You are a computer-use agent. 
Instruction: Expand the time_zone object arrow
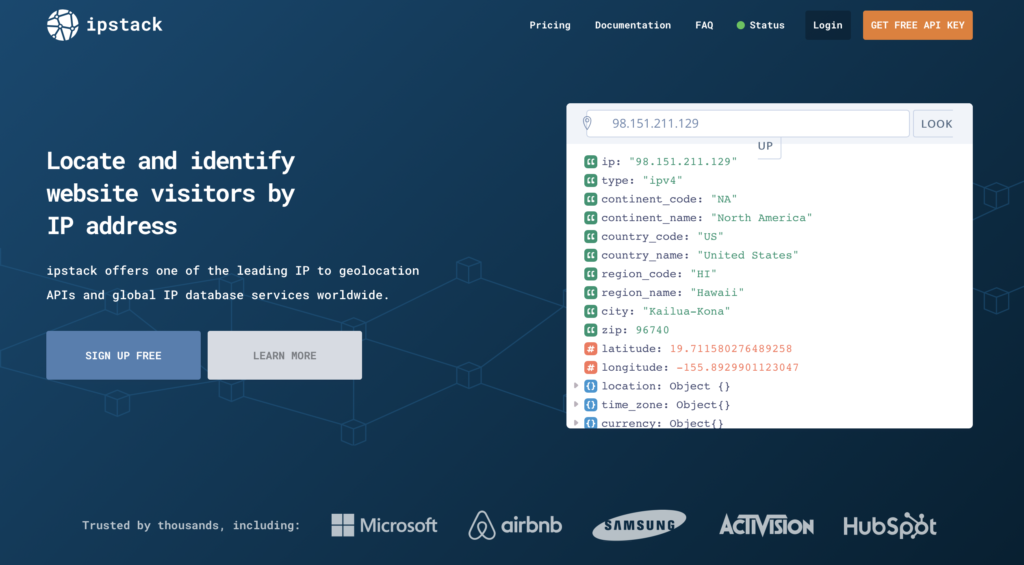click(x=576, y=404)
